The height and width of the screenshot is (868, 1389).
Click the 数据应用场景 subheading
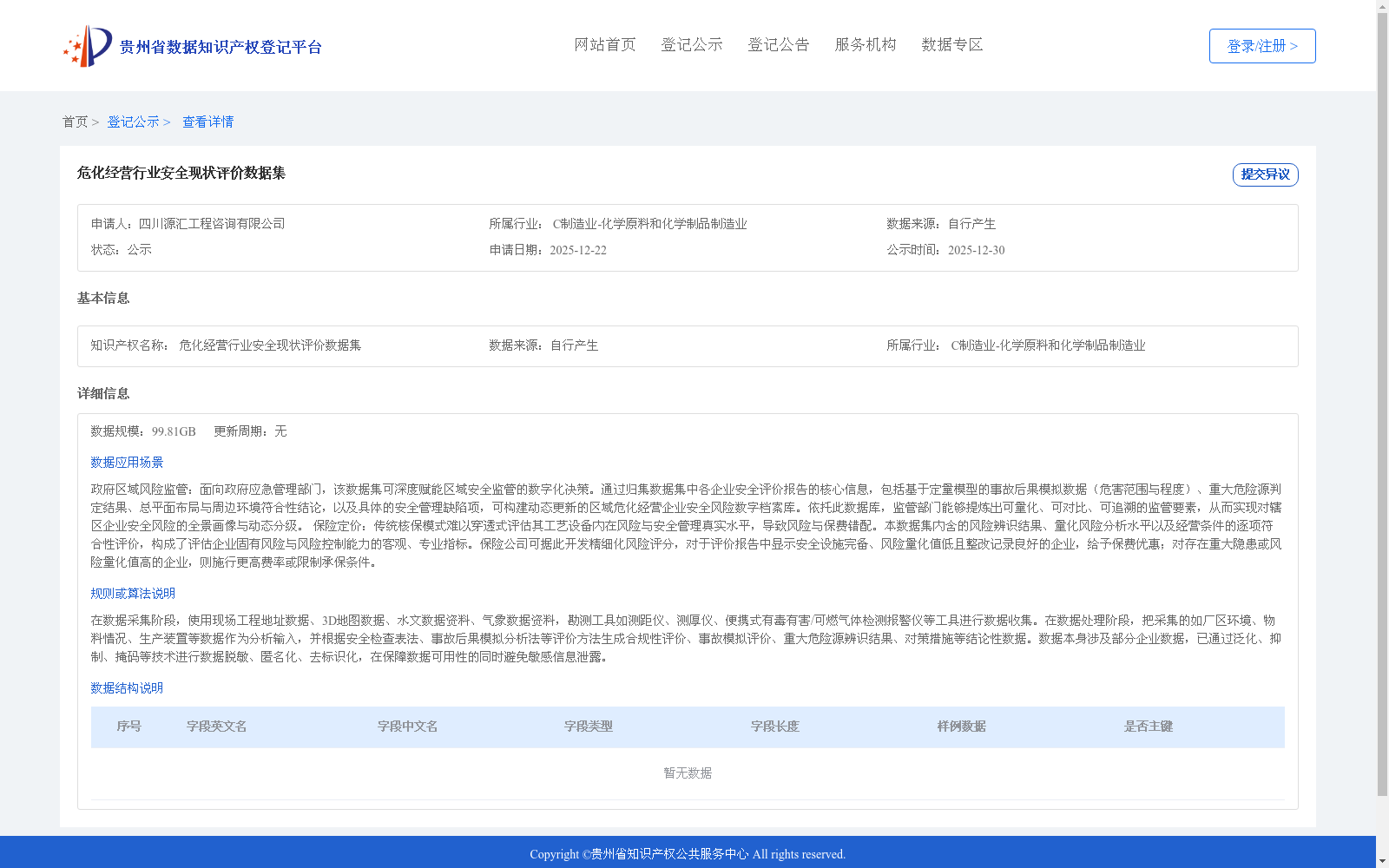click(x=127, y=463)
